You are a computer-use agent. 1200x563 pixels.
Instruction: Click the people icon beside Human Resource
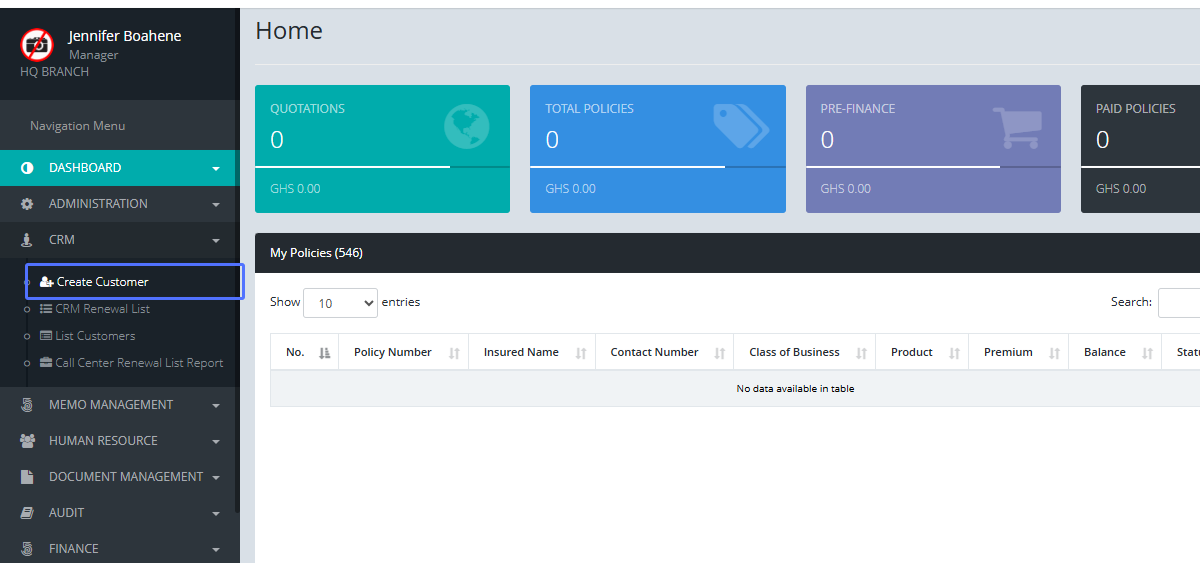(27, 441)
